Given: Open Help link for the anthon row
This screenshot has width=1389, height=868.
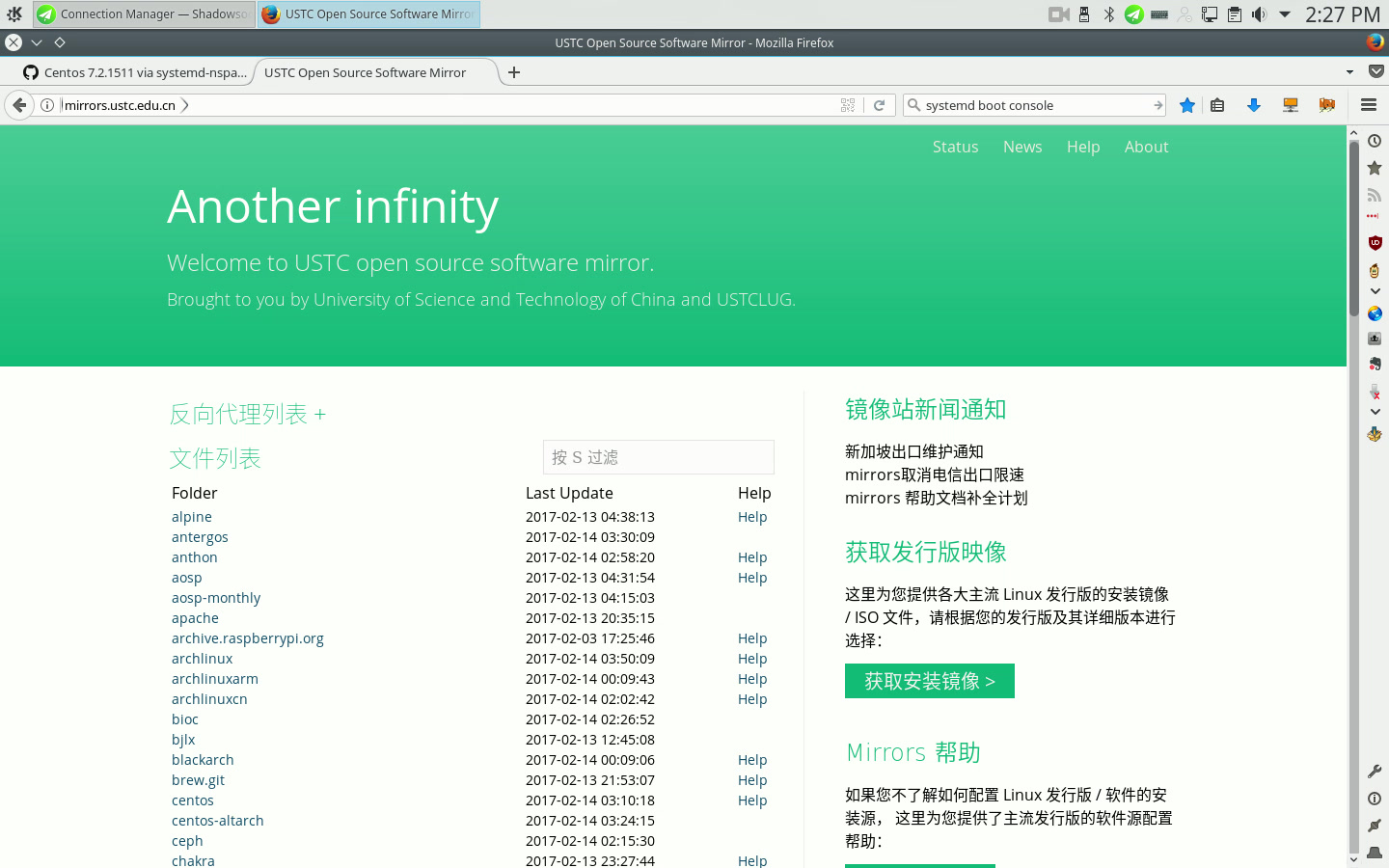Looking at the screenshot, I should (x=752, y=557).
